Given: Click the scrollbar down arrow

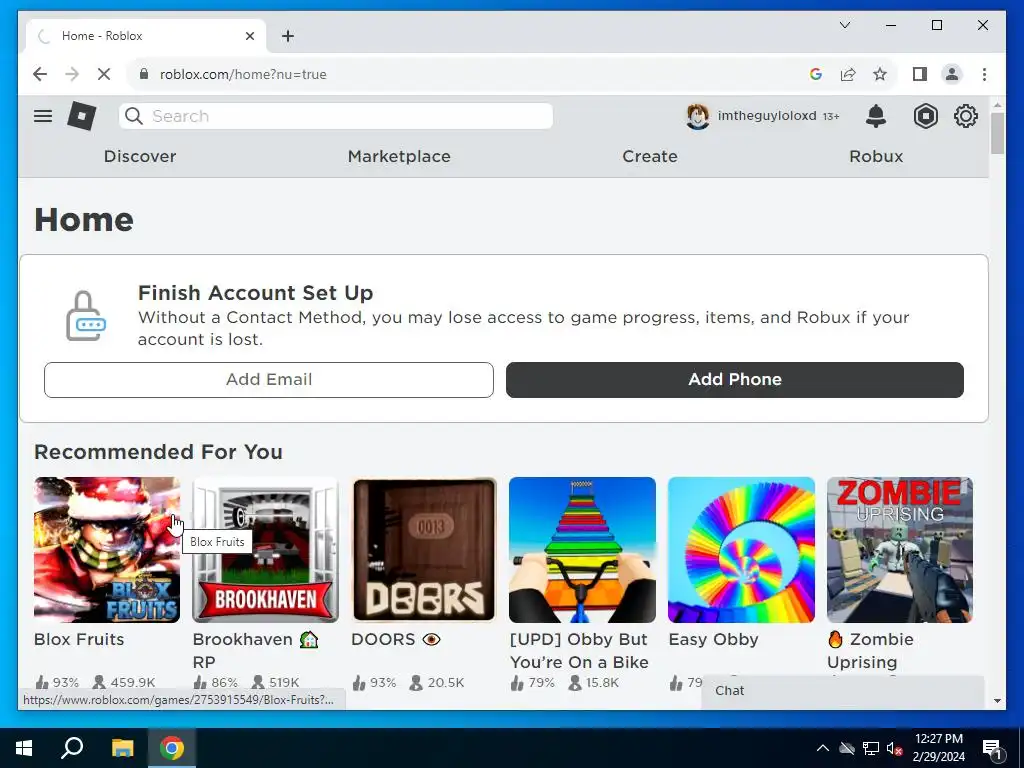Looking at the screenshot, I should click(997, 701).
